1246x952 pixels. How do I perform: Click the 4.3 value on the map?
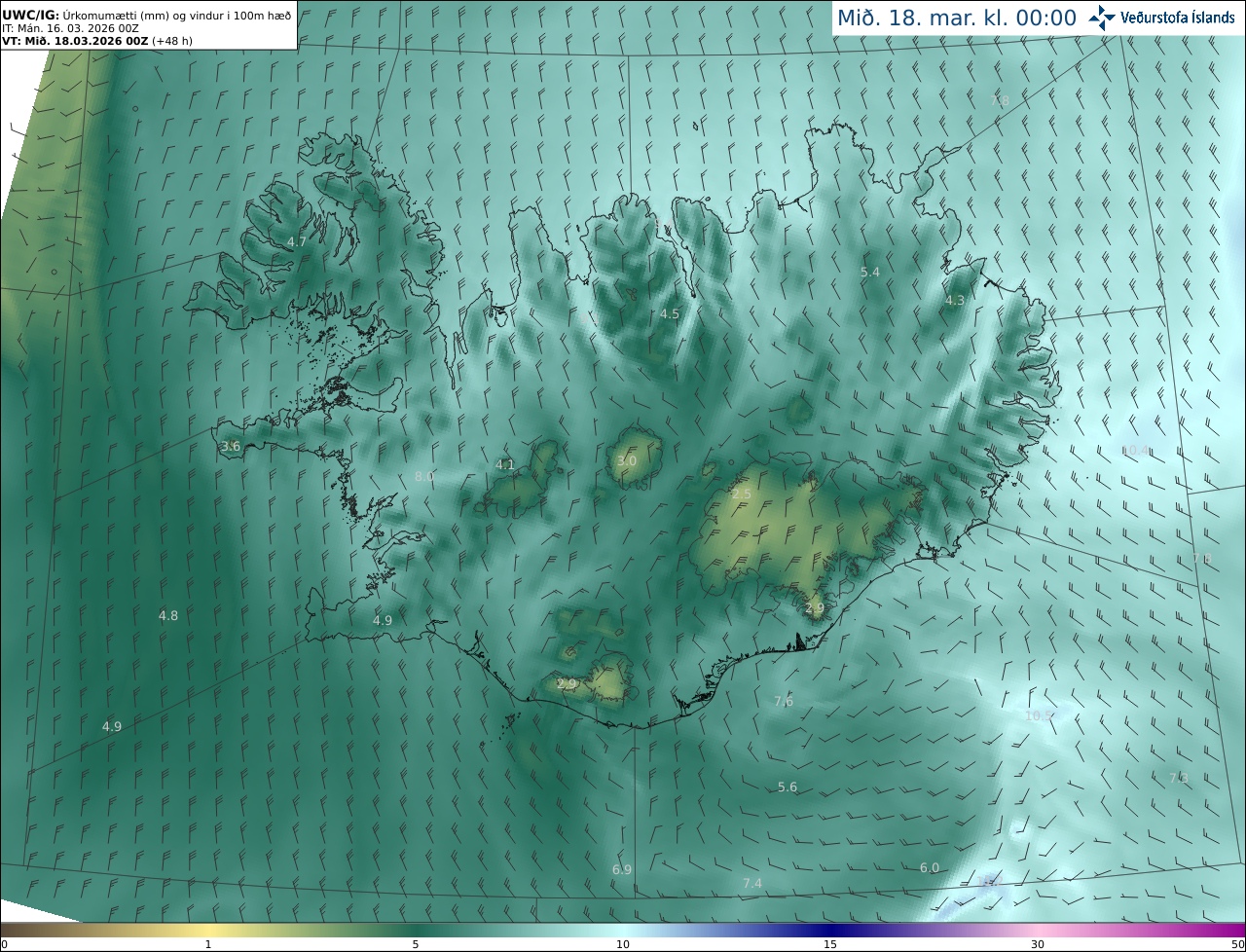tap(955, 301)
